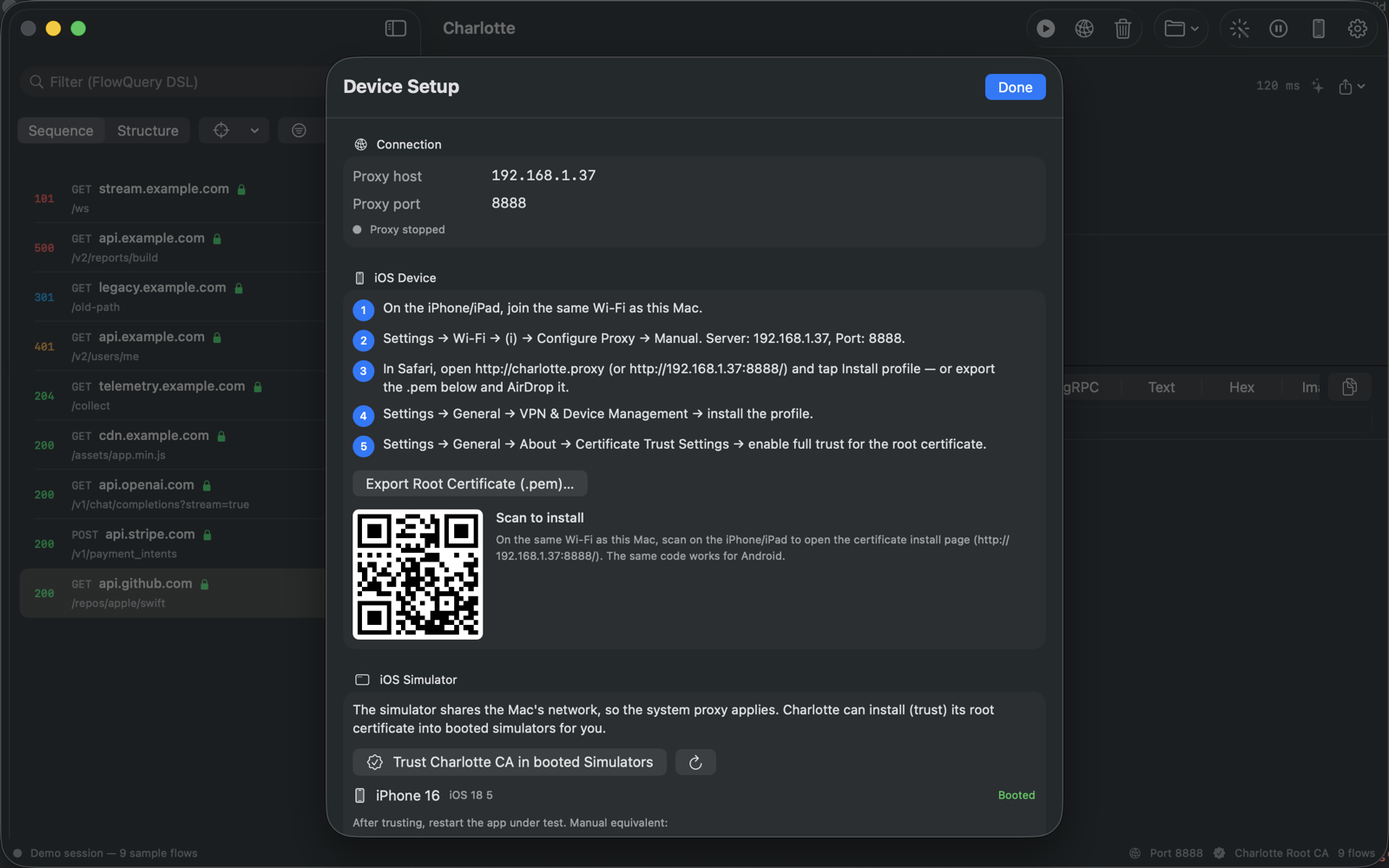Click the copy icon near the Hex tab
Image resolution: width=1389 pixels, height=868 pixels.
tap(1349, 387)
